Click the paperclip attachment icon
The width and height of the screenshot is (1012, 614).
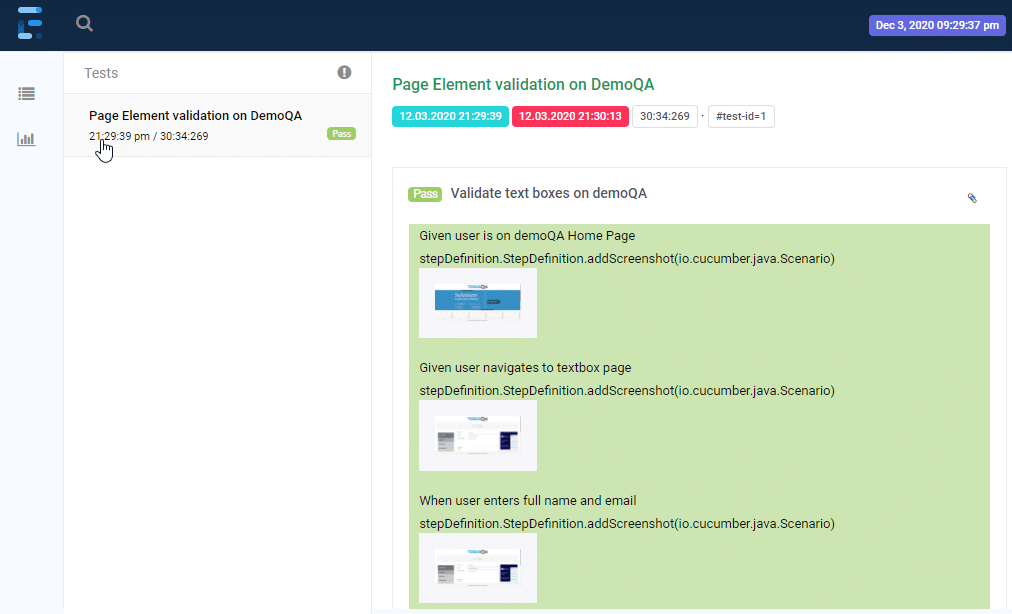pos(971,198)
